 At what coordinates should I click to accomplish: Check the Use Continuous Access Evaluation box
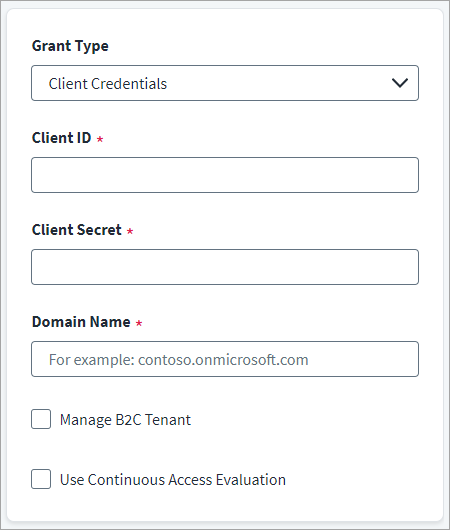[x=41, y=479]
